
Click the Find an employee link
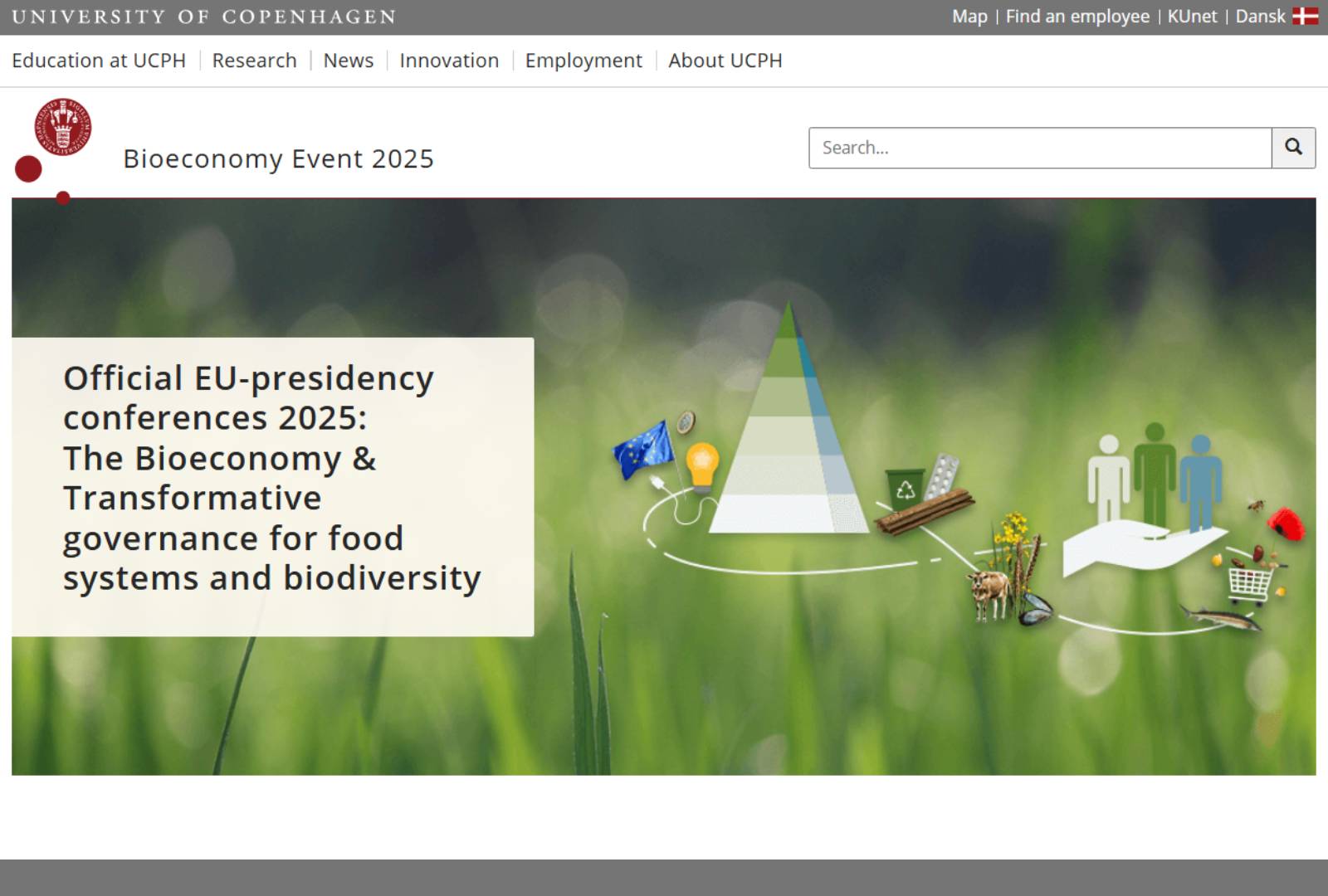[1077, 17]
